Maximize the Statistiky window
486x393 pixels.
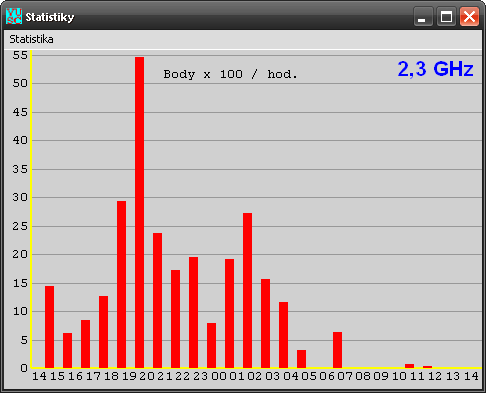tap(446, 16)
